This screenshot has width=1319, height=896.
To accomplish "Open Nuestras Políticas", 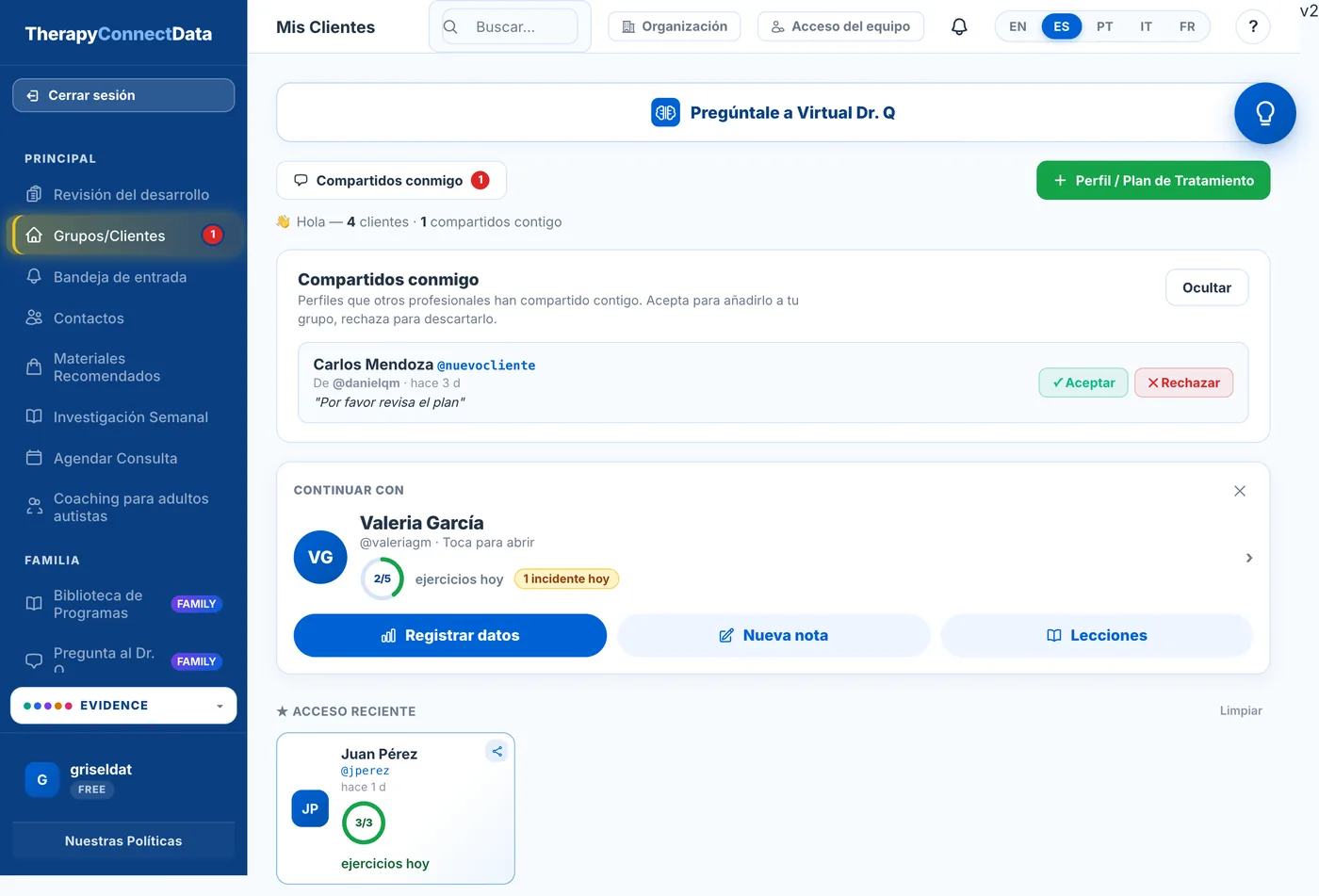I will tap(123, 840).
